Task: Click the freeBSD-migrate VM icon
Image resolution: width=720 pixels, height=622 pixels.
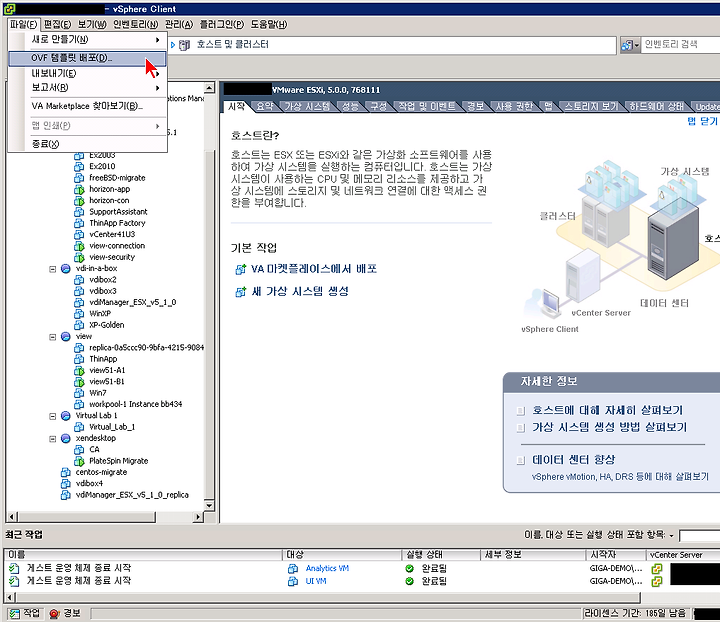Action: coord(79,178)
